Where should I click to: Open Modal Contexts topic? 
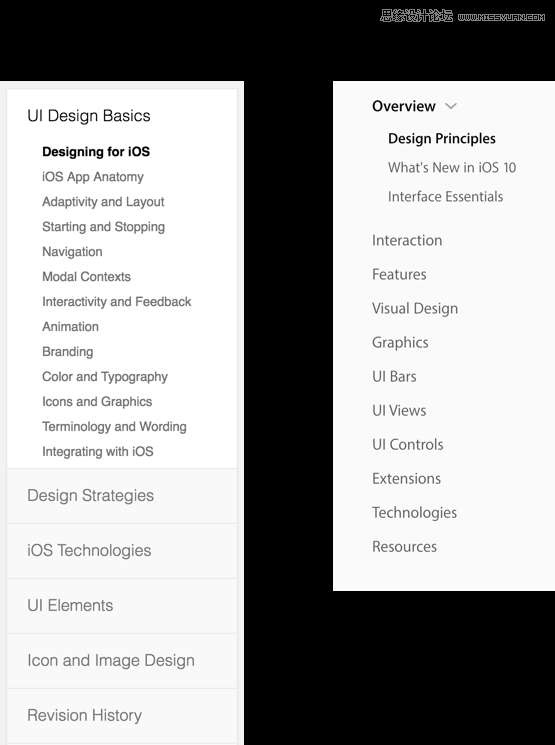pos(86,277)
